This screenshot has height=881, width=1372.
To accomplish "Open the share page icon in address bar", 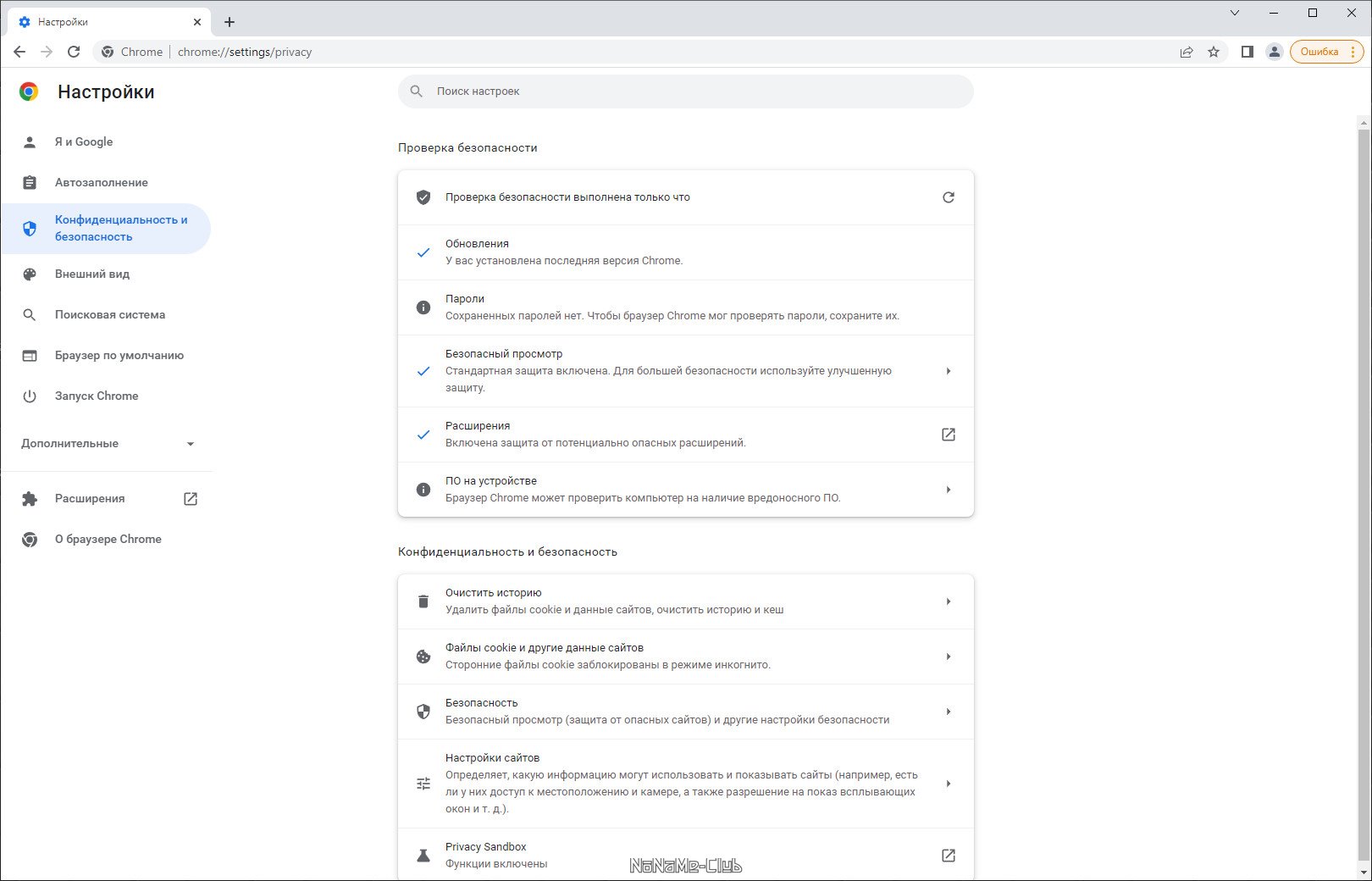I will (x=1187, y=52).
